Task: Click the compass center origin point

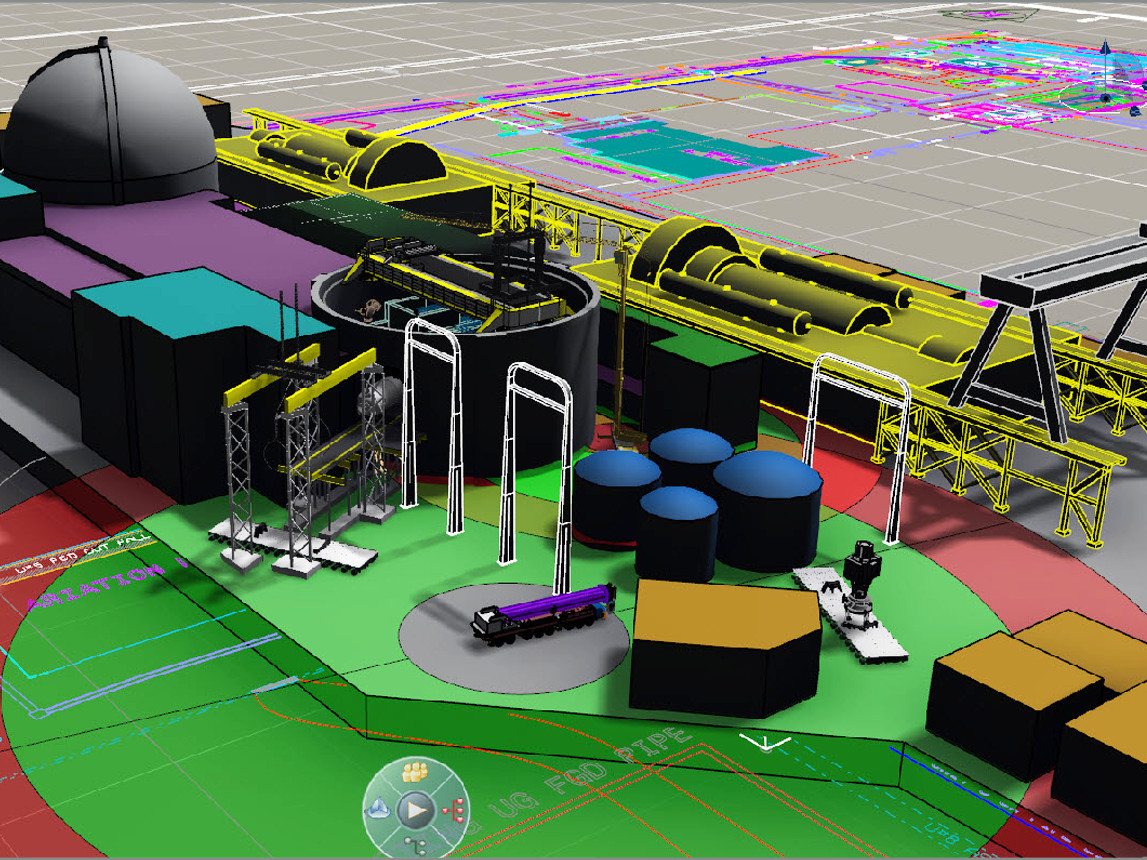Action: pos(1104,97)
